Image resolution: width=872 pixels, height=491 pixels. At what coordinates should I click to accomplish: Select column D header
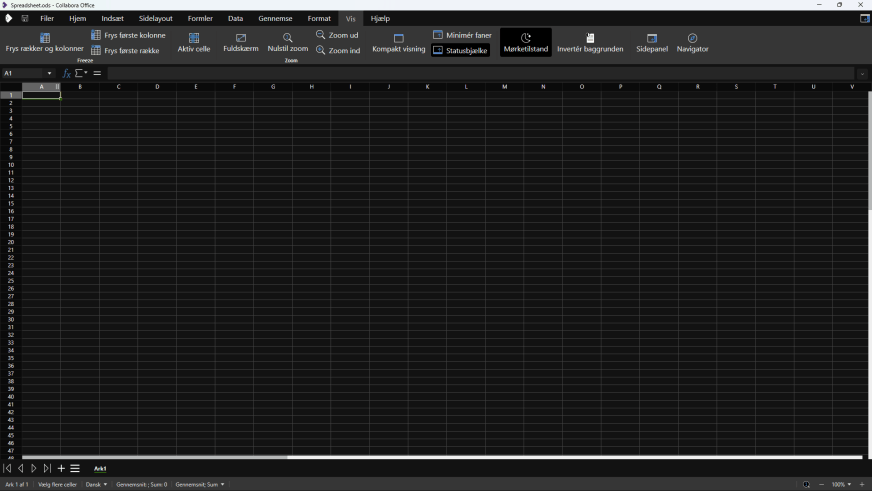pos(157,87)
